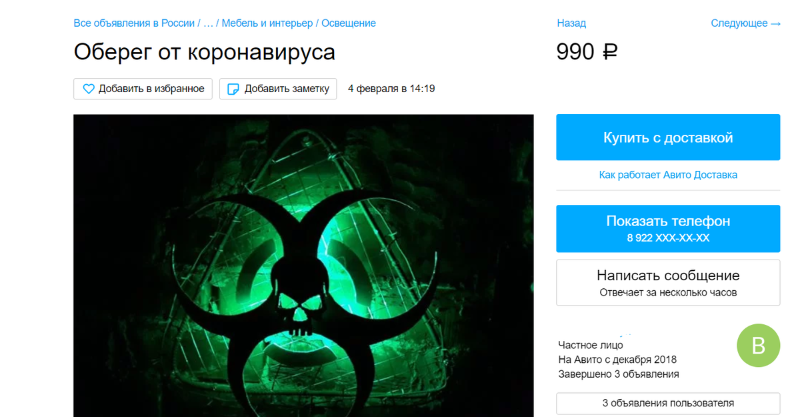Open the biohazard product photo
This screenshot has width=800, height=417.
pos(304,265)
